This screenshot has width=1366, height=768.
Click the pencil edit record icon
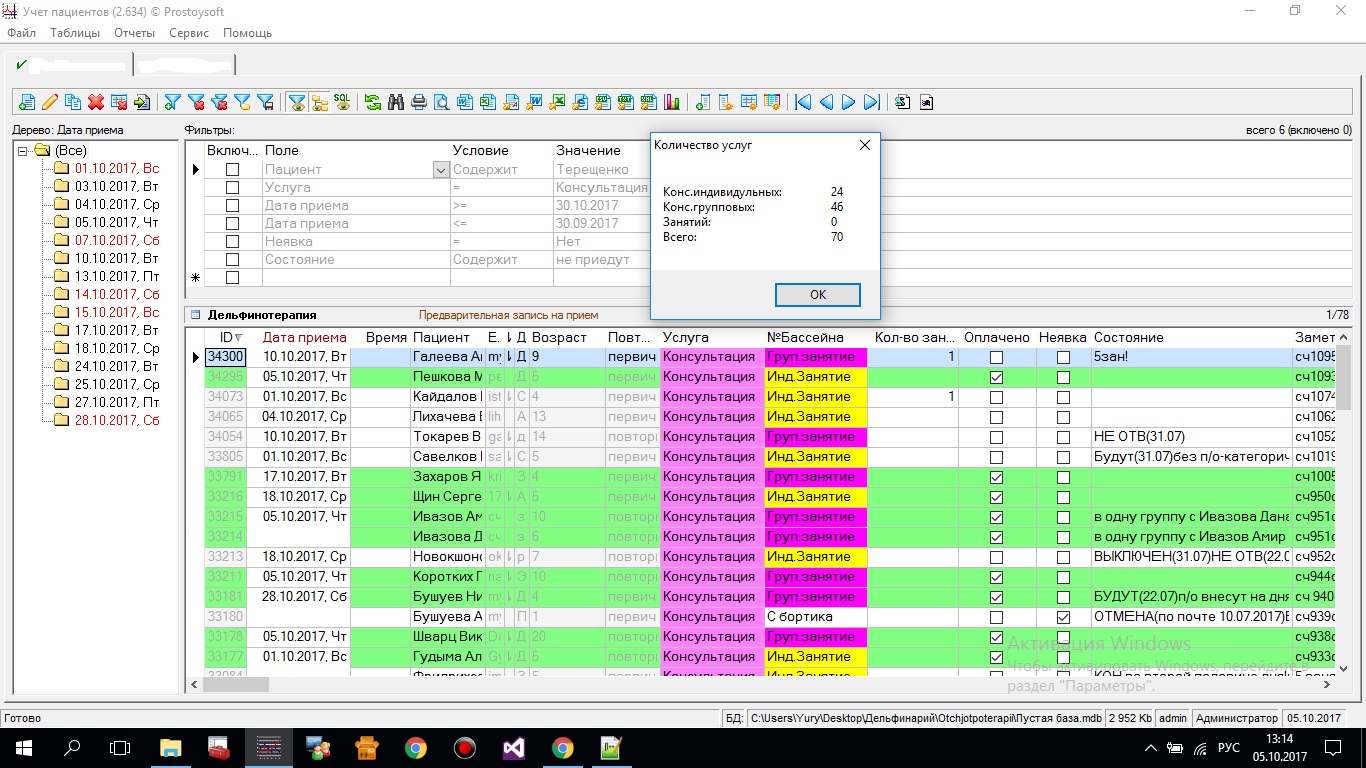coord(50,102)
